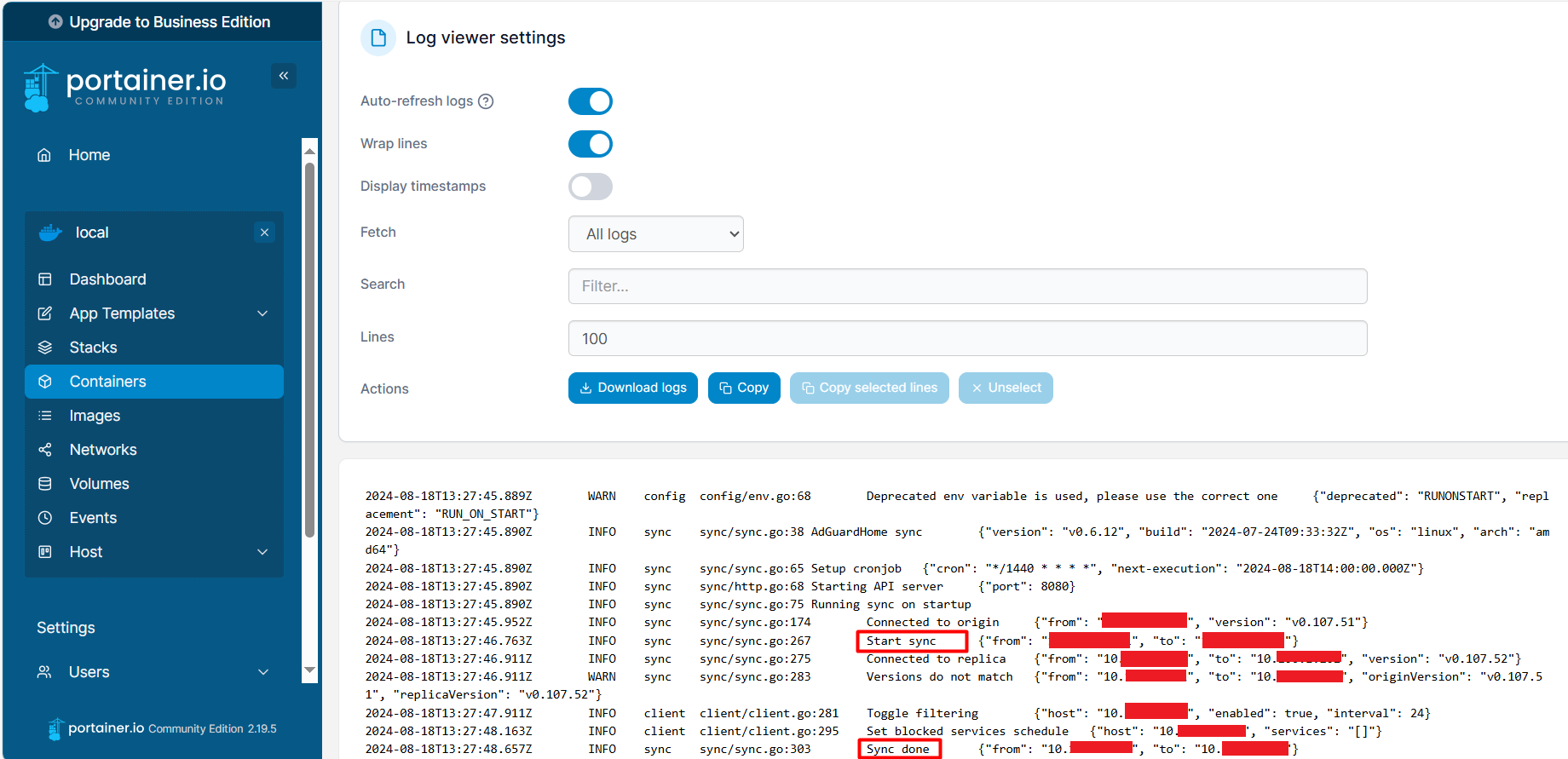The width and height of the screenshot is (1568, 759).
Task: Open the Home menu item
Action: tap(89, 155)
